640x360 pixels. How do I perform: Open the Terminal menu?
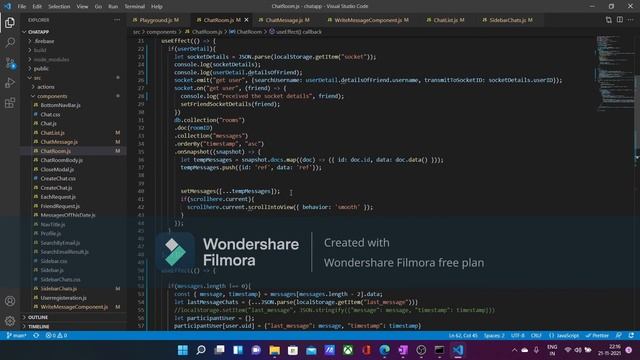click(x=135, y=7)
